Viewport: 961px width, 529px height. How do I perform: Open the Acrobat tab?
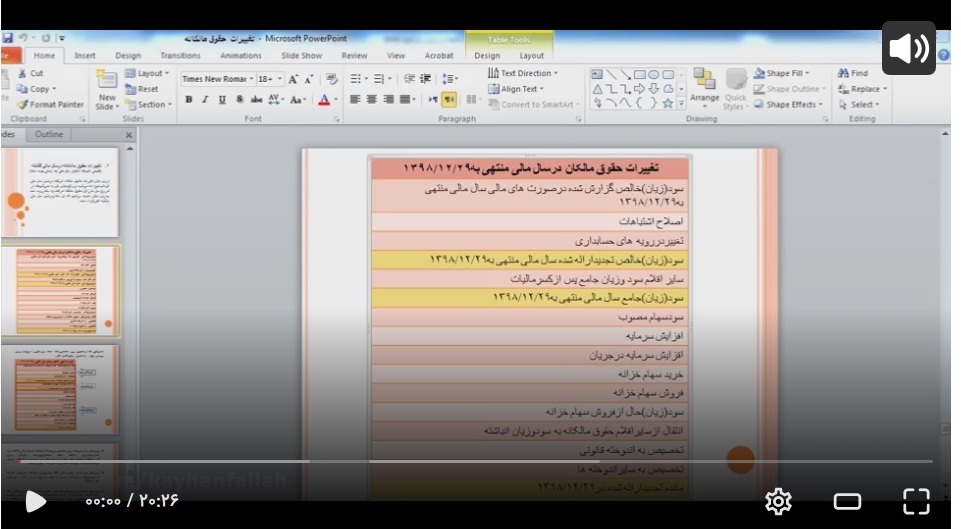[x=439, y=55]
